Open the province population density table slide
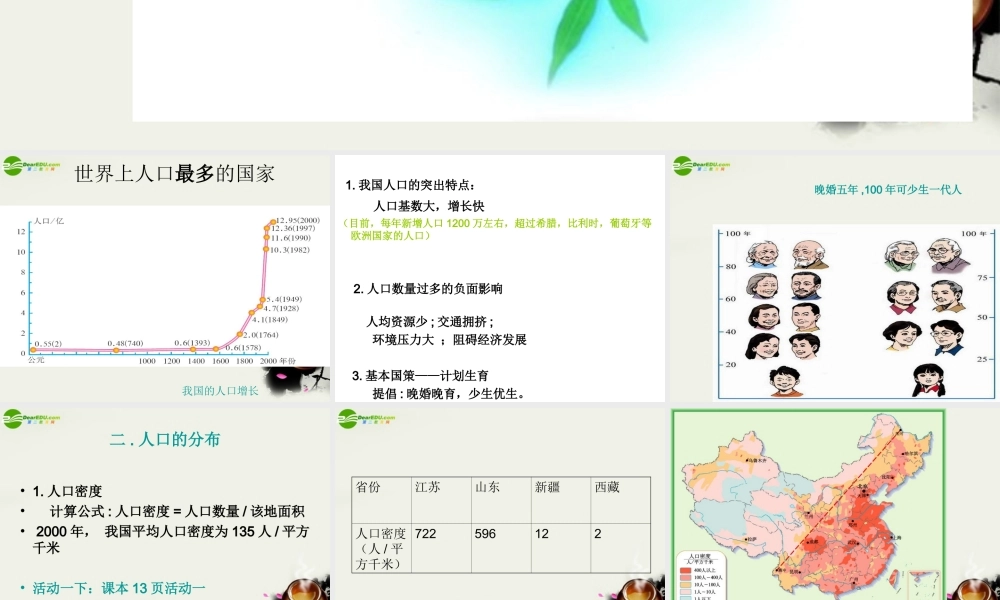The height and width of the screenshot is (600, 1000). [499, 504]
